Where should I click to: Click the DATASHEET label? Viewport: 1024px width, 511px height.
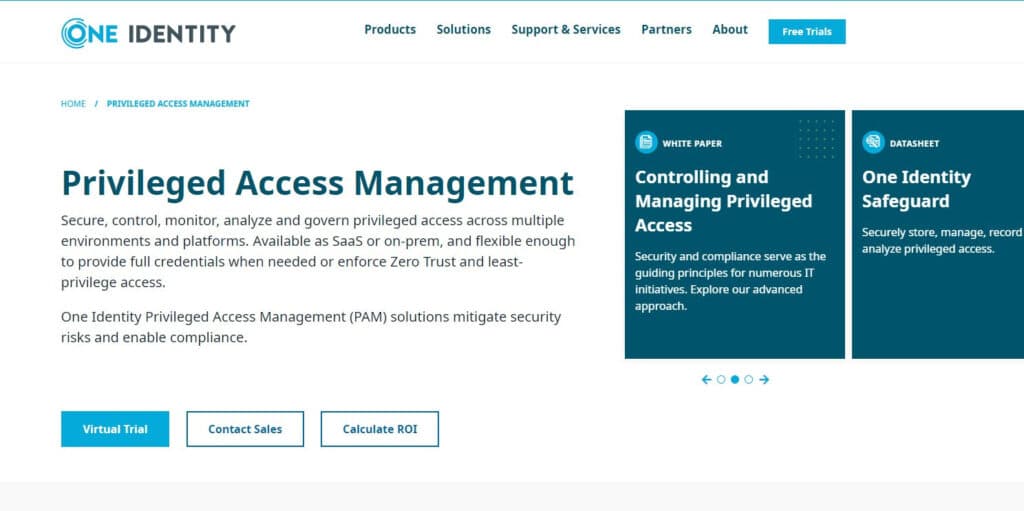point(914,144)
